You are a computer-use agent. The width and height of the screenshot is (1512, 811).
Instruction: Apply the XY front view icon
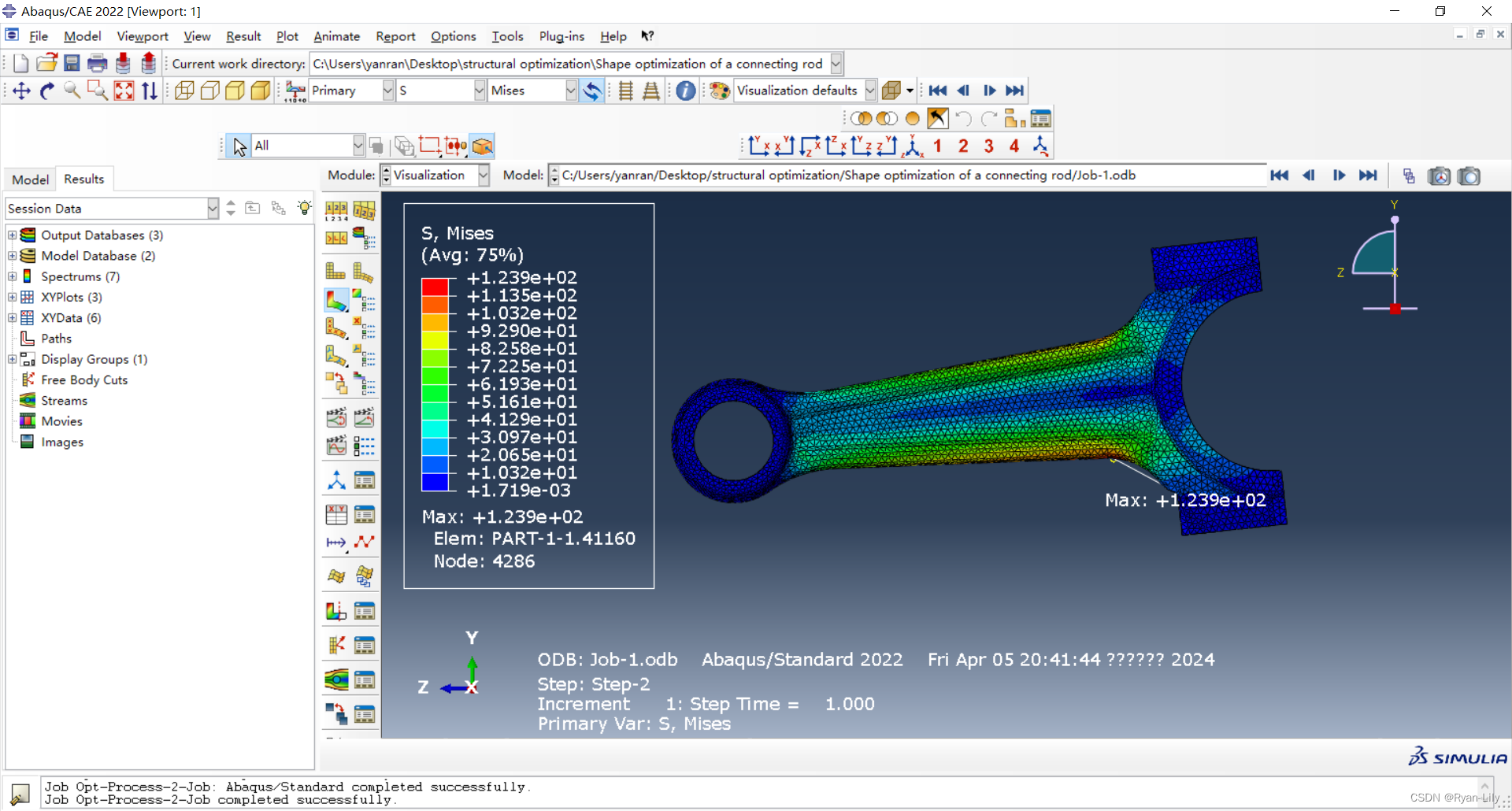tap(759, 146)
